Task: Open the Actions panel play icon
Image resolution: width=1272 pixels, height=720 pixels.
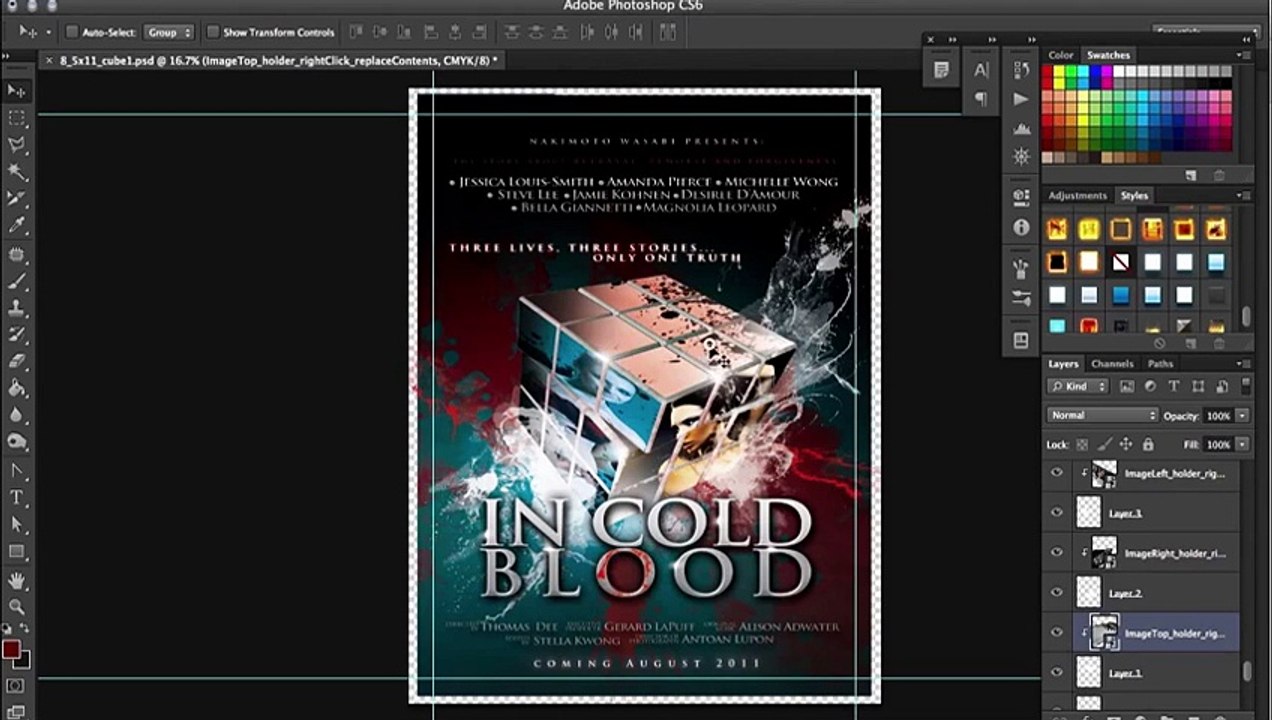Action: (x=1021, y=99)
